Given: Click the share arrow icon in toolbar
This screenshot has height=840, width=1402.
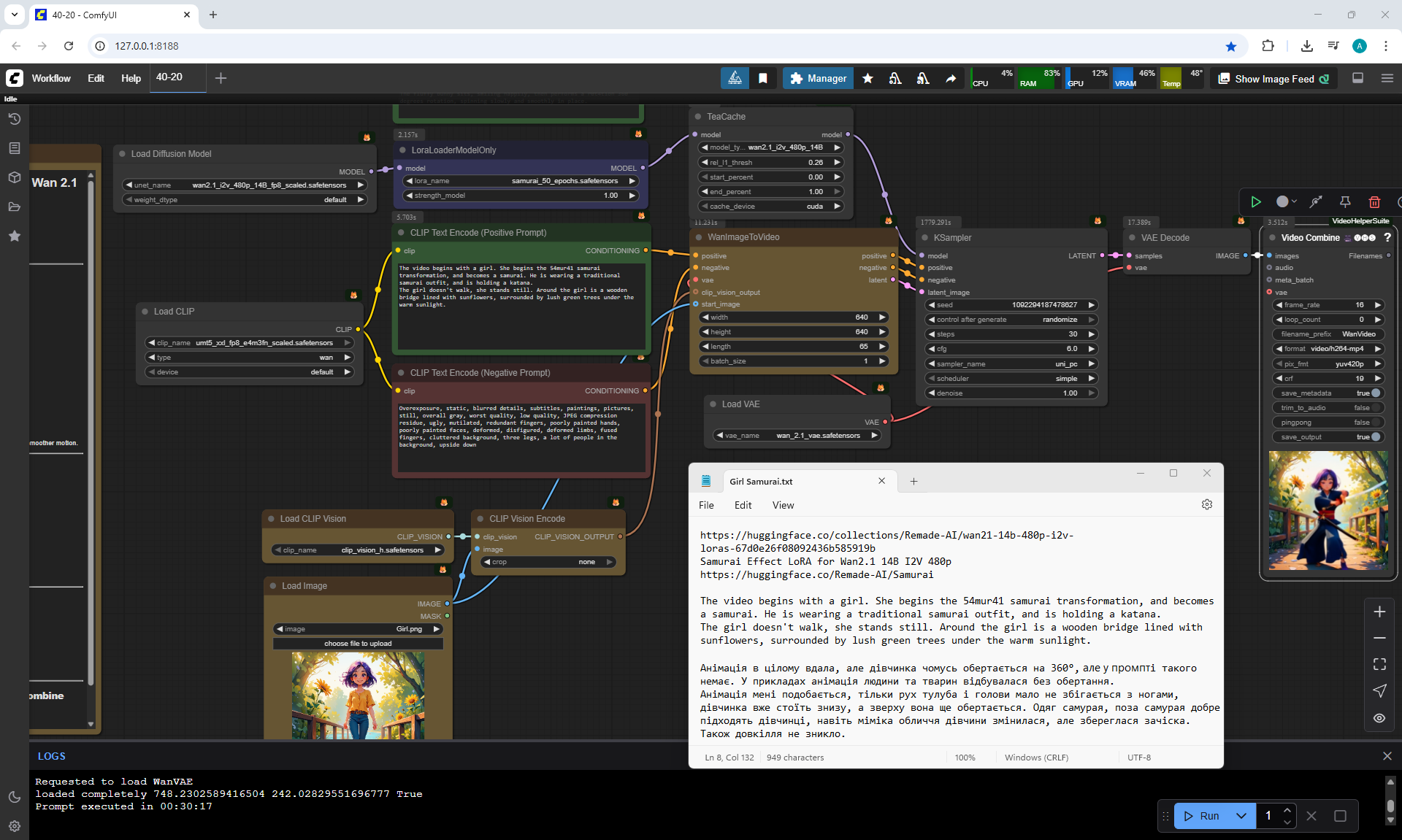Looking at the screenshot, I should 951,78.
